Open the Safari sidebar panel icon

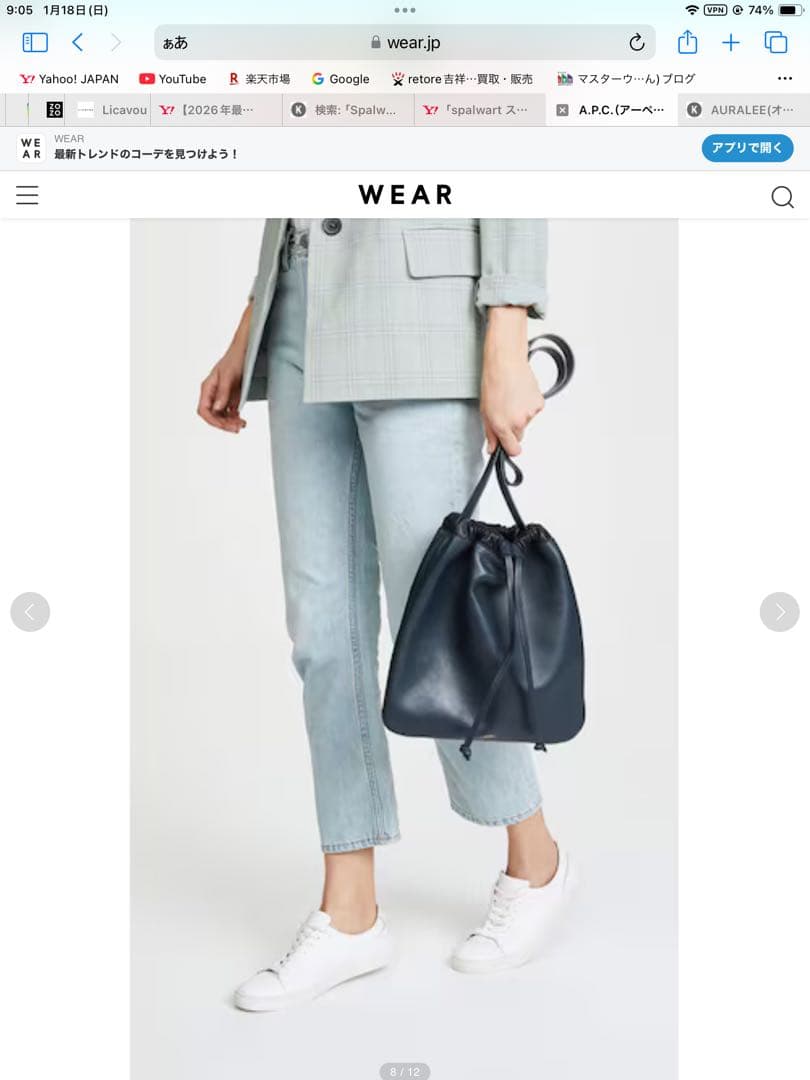(x=35, y=43)
